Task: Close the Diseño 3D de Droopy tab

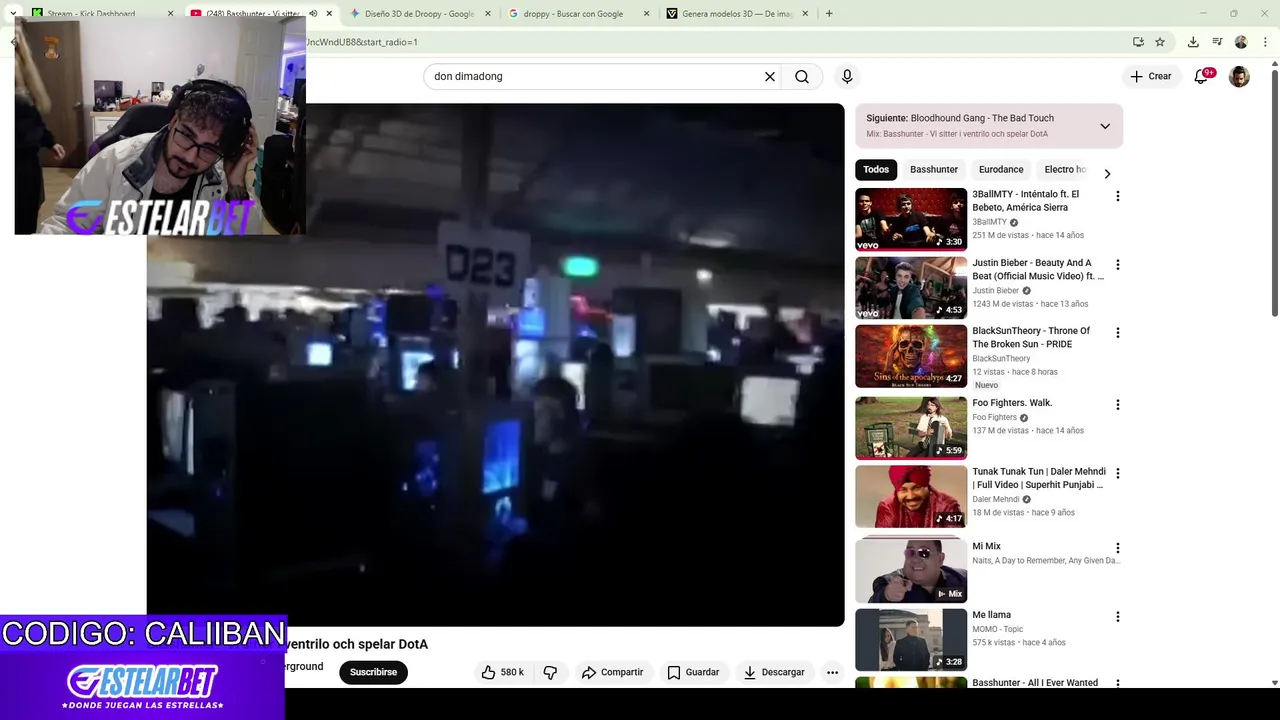Action: [488, 13]
